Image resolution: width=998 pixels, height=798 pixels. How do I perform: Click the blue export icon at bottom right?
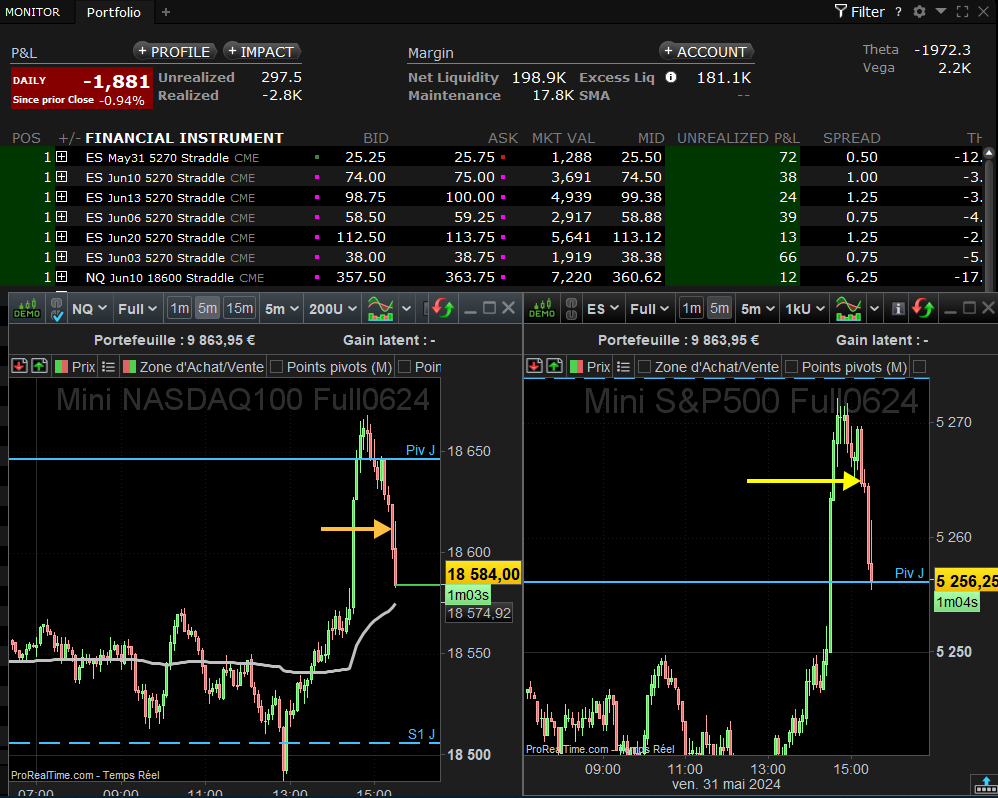987,785
